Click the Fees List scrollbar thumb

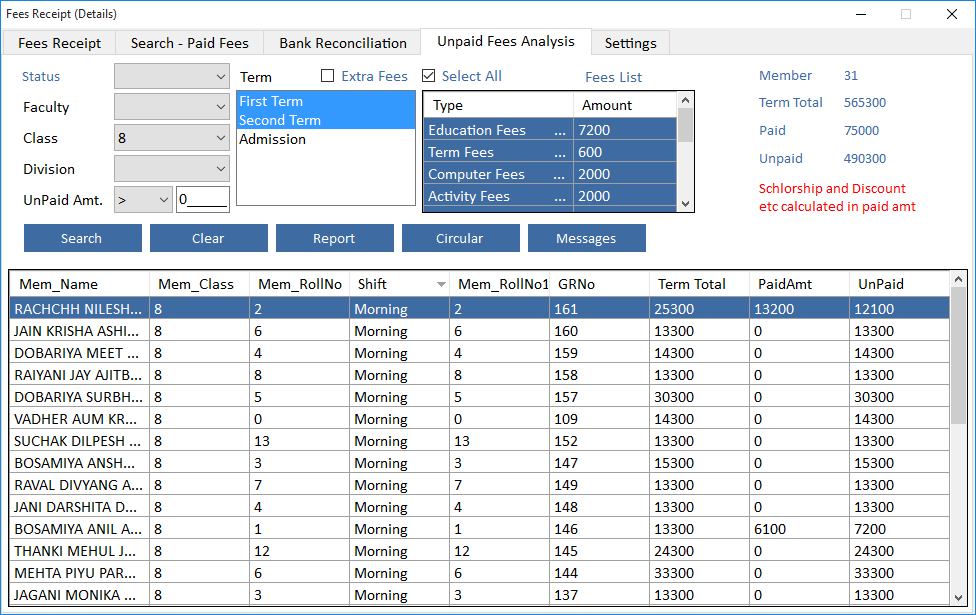click(685, 124)
